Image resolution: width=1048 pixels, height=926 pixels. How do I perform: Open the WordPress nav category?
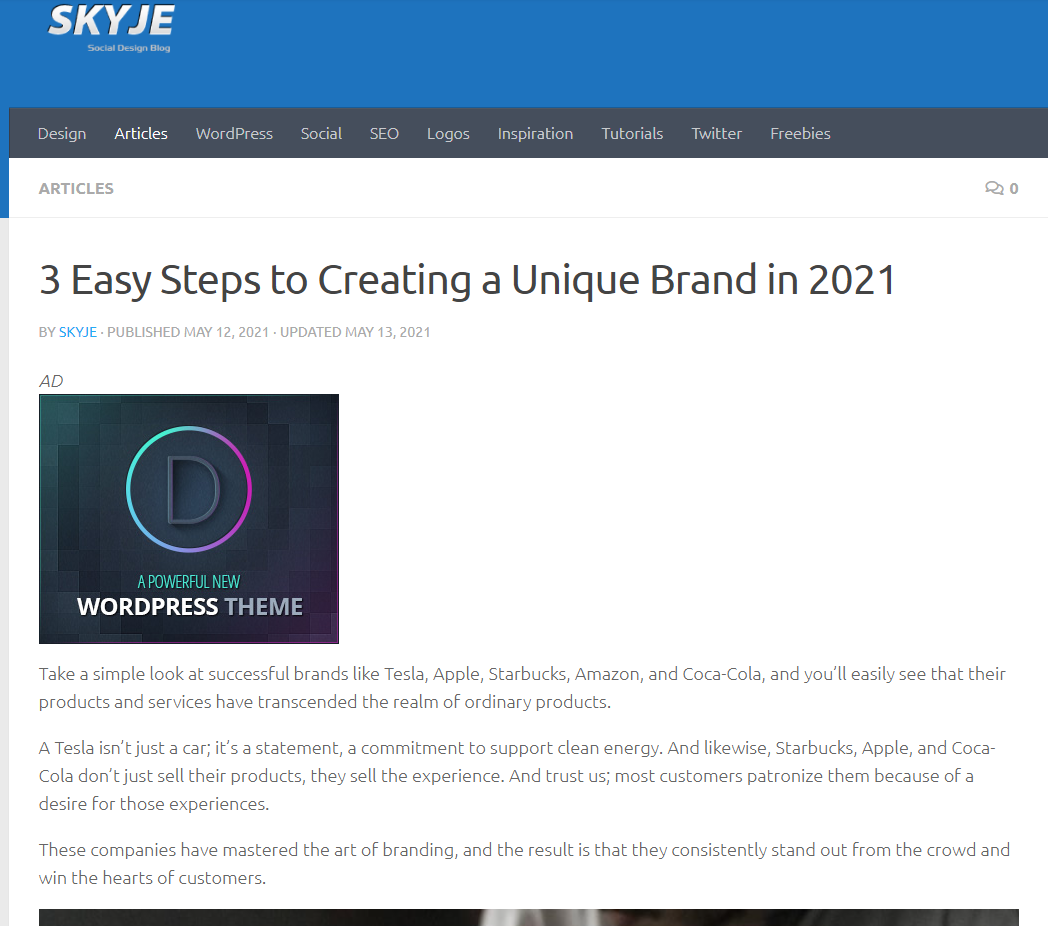234,133
